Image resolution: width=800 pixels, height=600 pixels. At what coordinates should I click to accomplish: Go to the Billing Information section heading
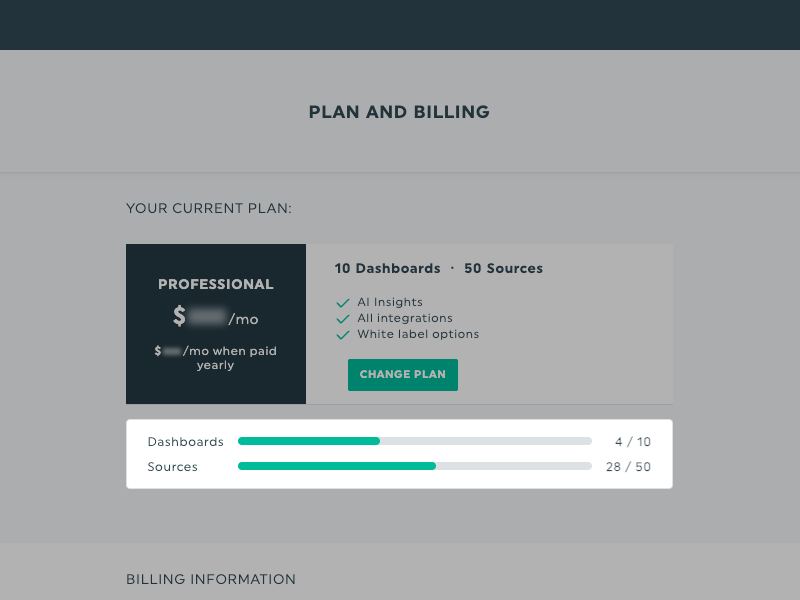(211, 579)
